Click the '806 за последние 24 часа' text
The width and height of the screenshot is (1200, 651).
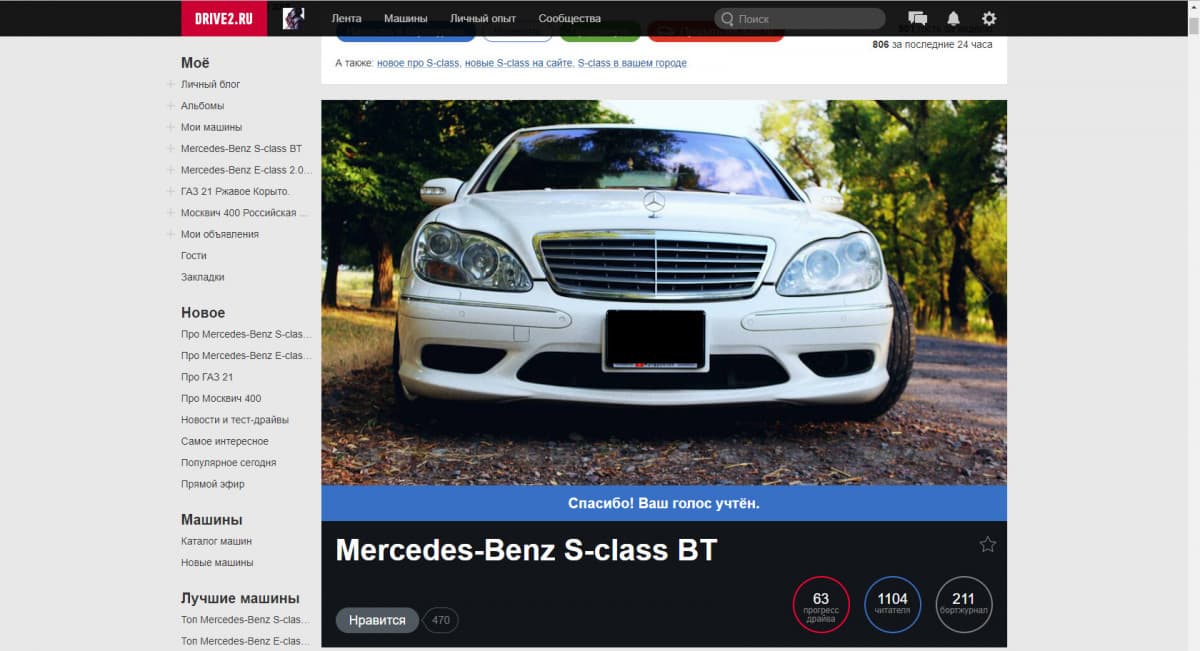[x=932, y=45]
